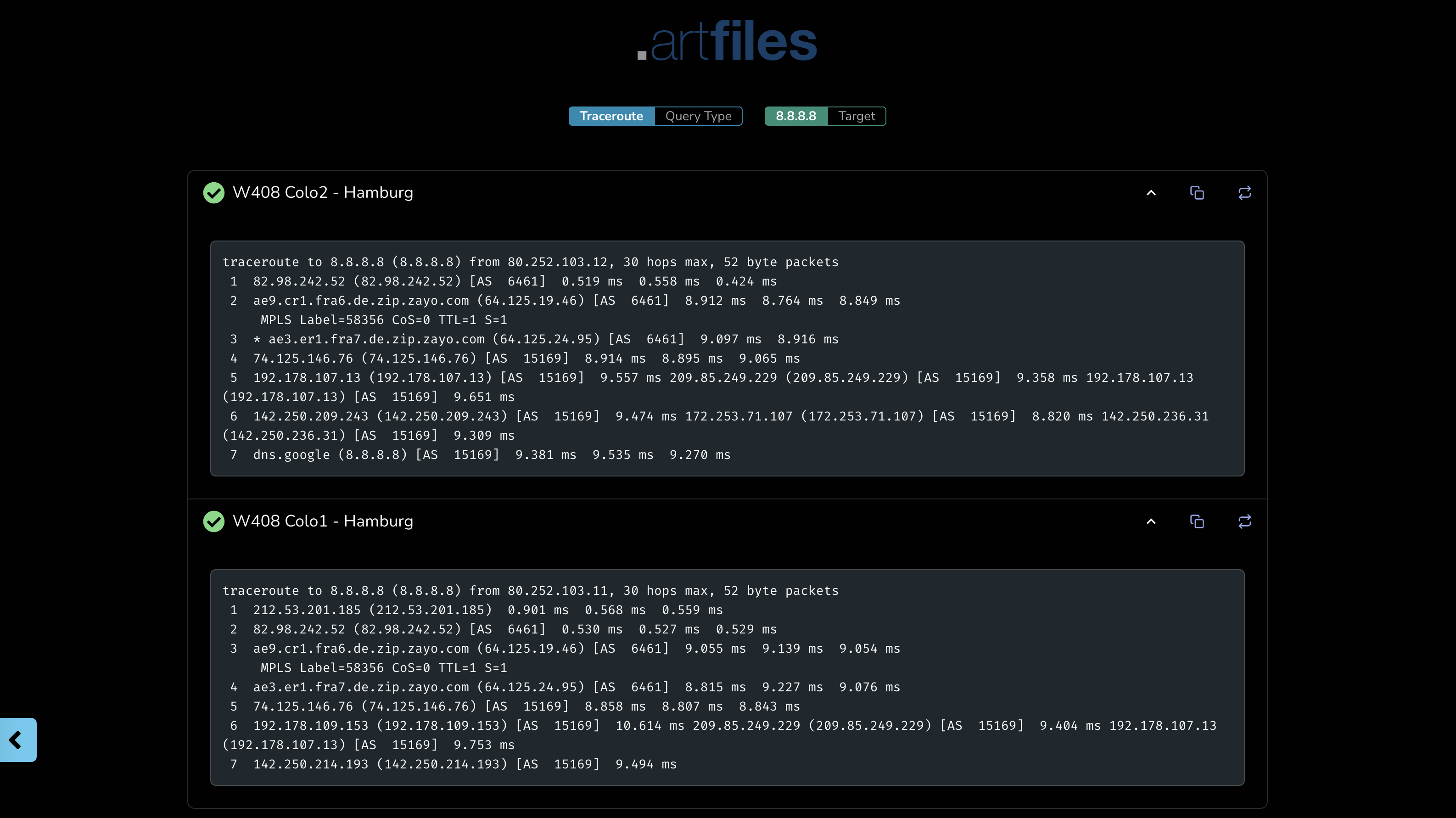Click the 8.8.8.8 target badge
1456x818 pixels.
[795, 116]
